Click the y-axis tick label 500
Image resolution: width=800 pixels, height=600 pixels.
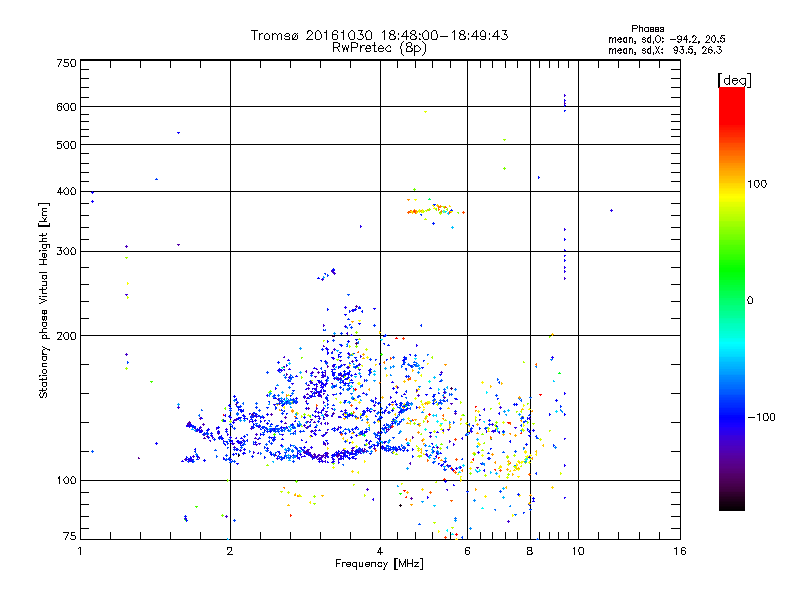point(66,145)
